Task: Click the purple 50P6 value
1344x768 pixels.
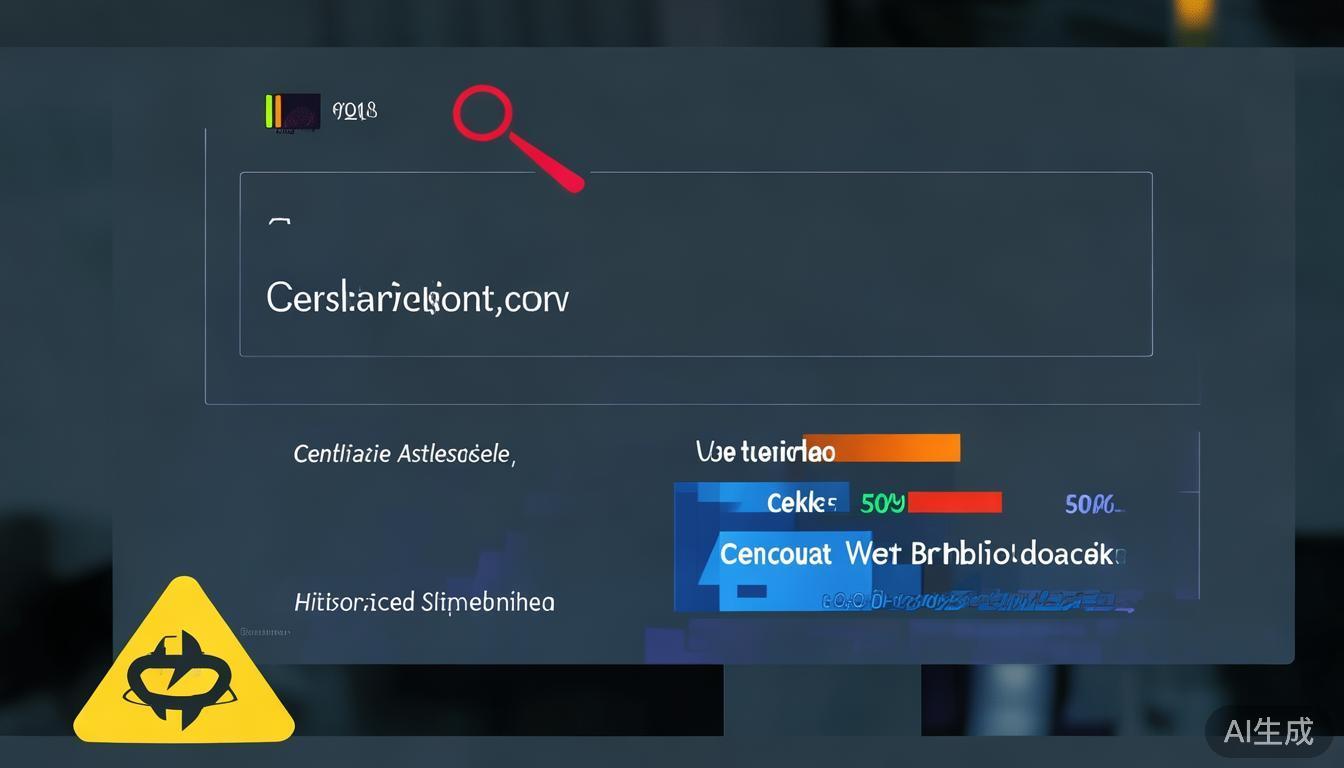Action: click(x=1094, y=505)
